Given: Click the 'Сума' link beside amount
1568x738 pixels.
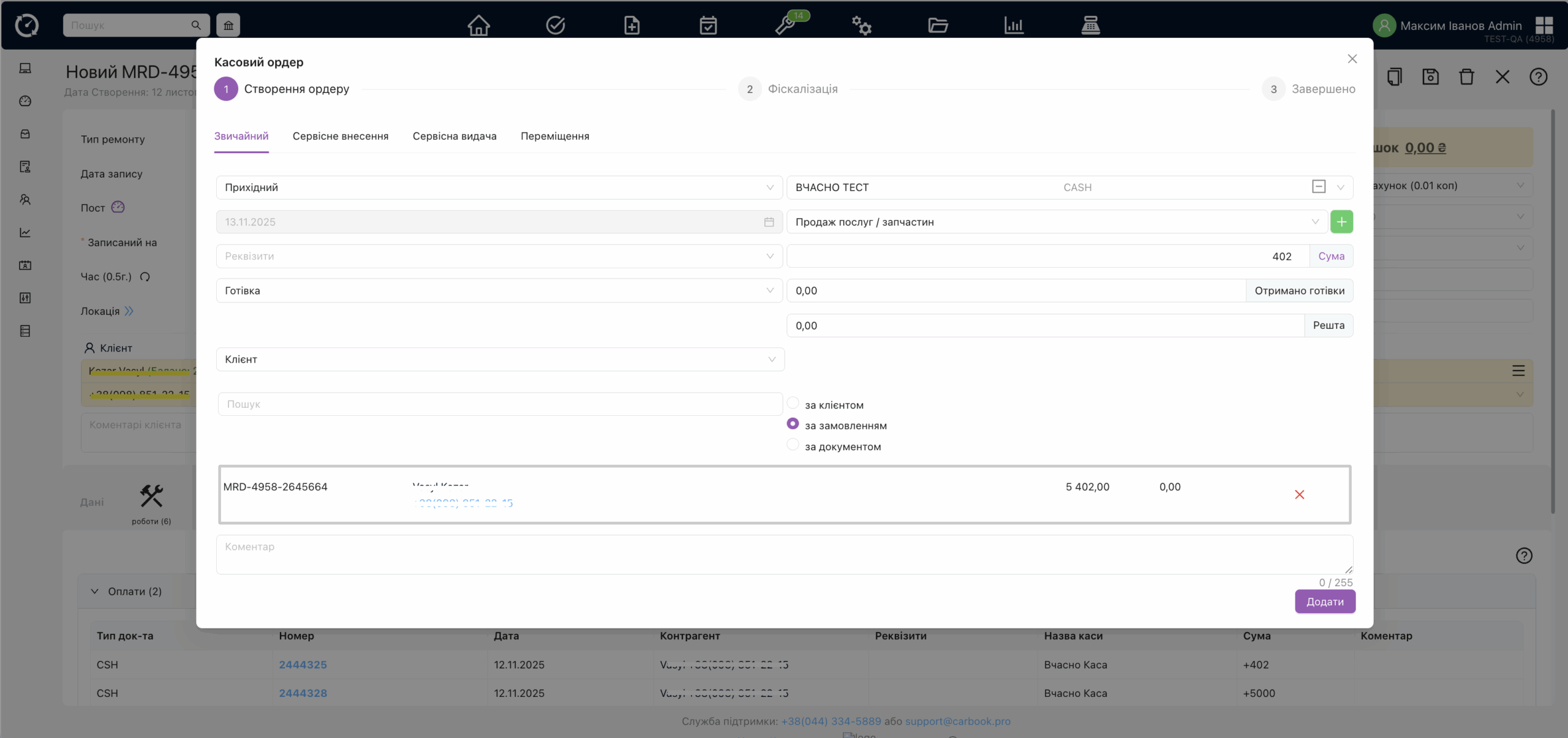Looking at the screenshot, I should pos(1331,256).
